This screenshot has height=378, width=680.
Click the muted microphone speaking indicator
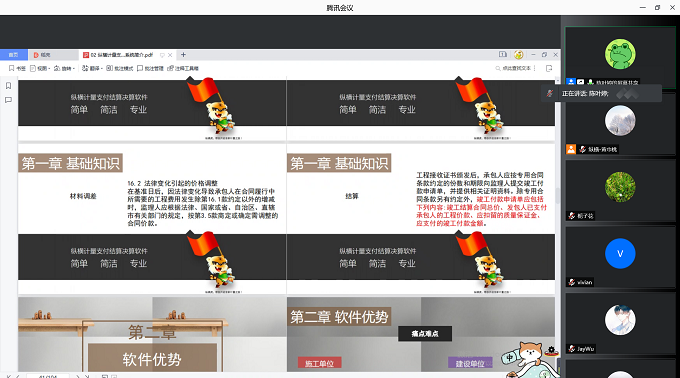pyautogui.click(x=550, y=93)
